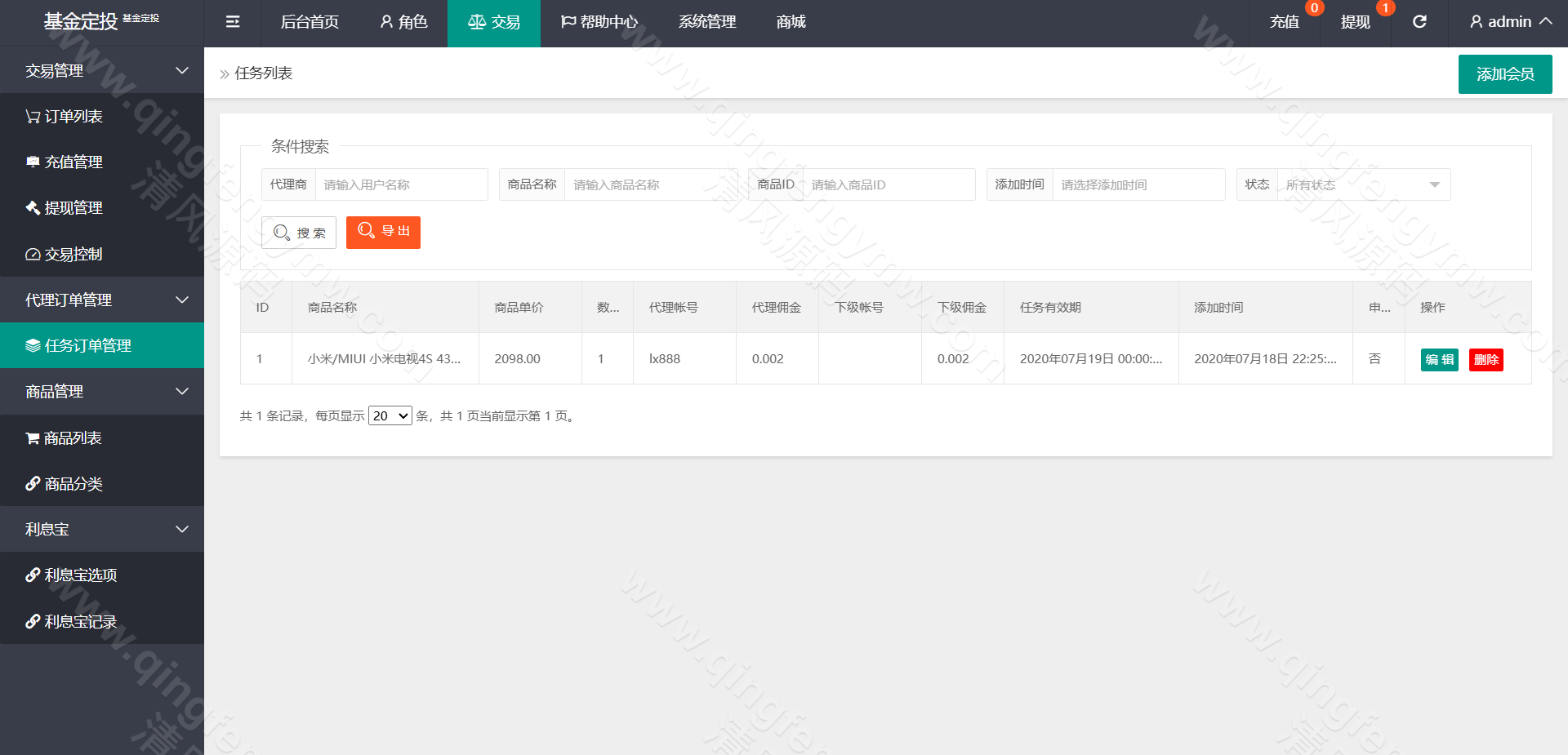The width and height of the screenshot is (1568, 755).
Task: Click 删除 to delete the record
Action: 1486,359
